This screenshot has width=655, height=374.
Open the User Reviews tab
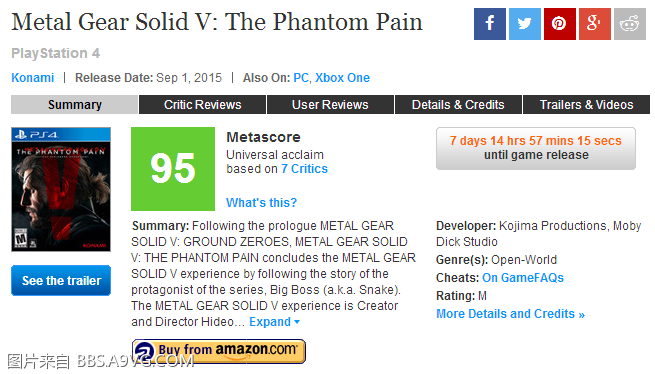point(330,104)
